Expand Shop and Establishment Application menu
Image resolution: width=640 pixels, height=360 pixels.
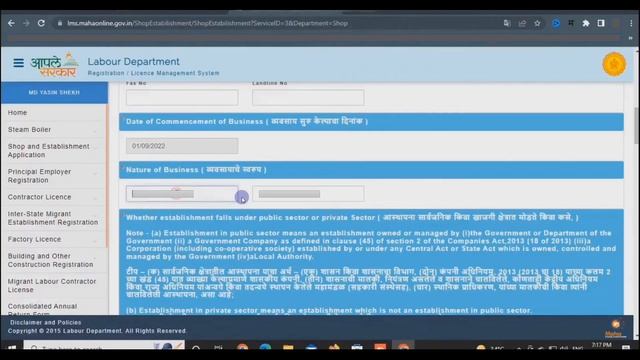coord(53,151)
